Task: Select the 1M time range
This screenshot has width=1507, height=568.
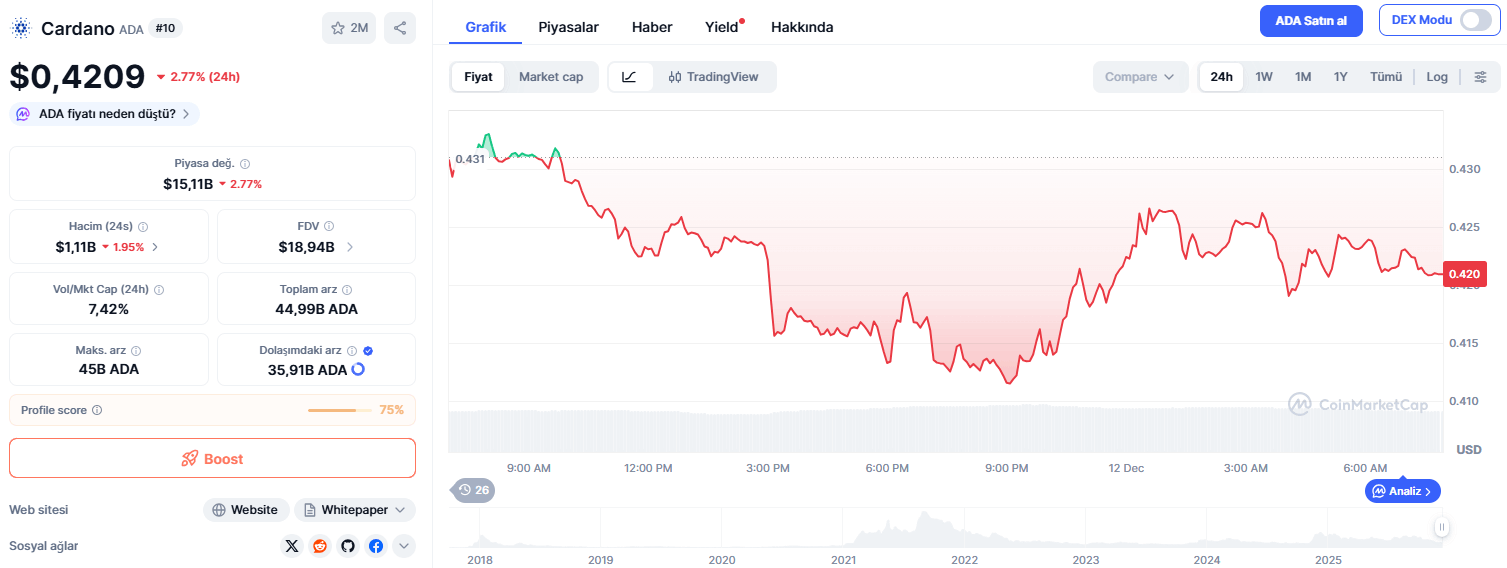Action: click(1303, 77)
